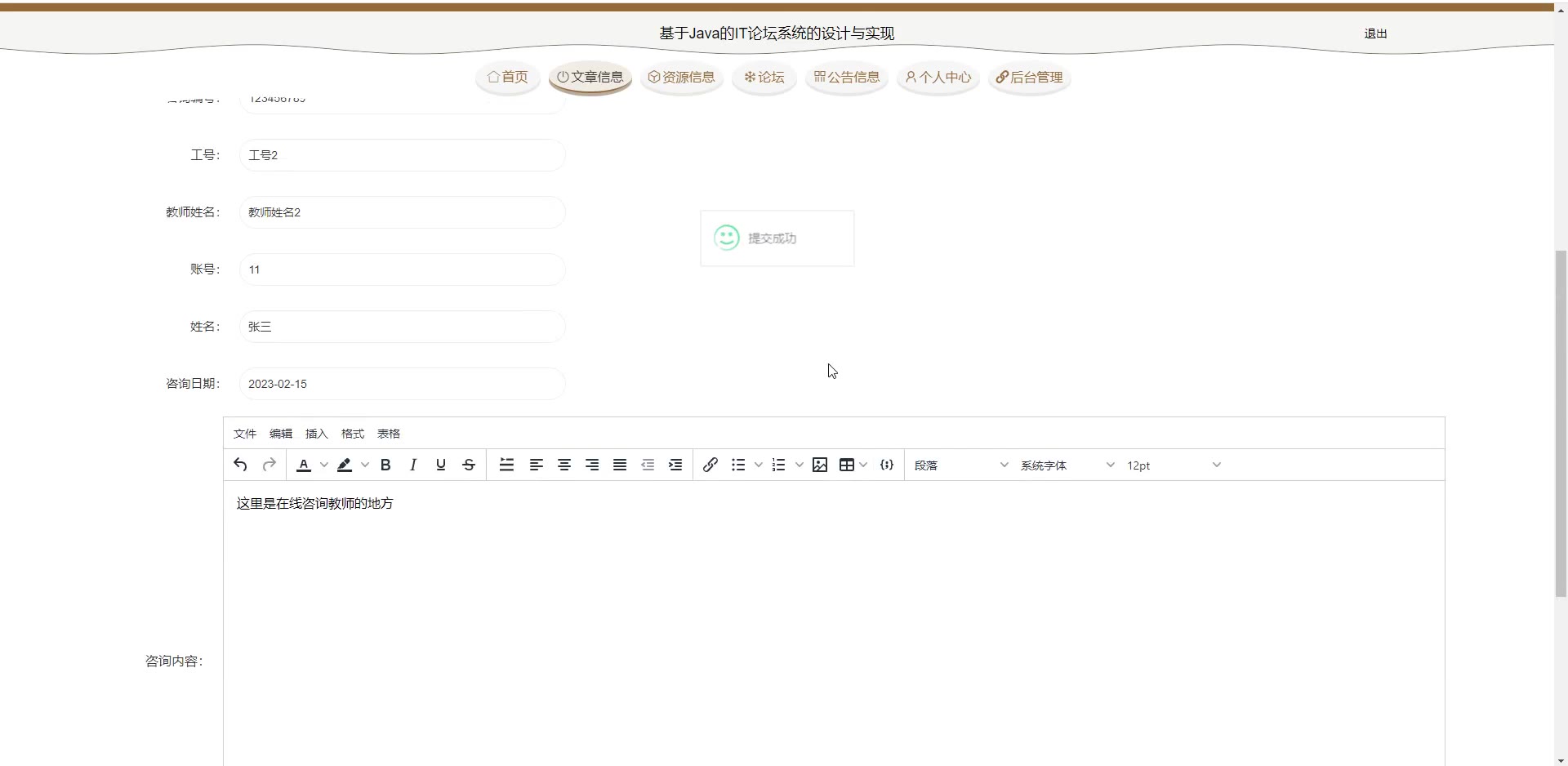This screenshot has width=1568, height=766.
Task: Toggle bold formatting in the editor
Action: click(x=385, y=465)
